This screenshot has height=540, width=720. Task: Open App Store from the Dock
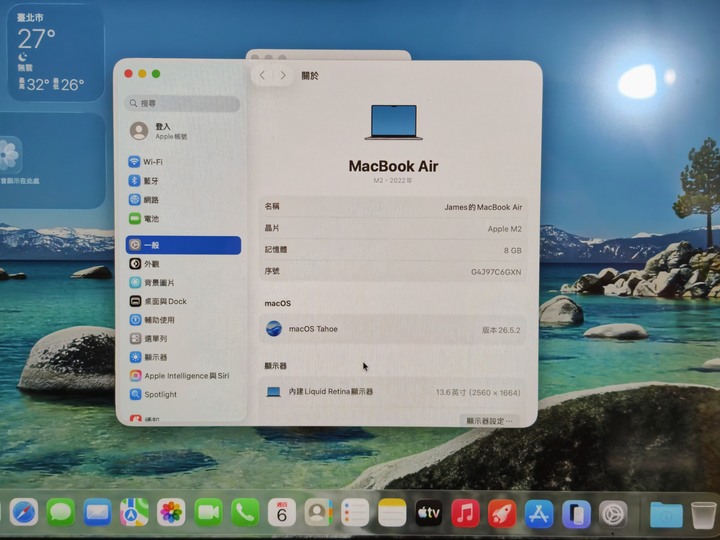pos(539,512)
